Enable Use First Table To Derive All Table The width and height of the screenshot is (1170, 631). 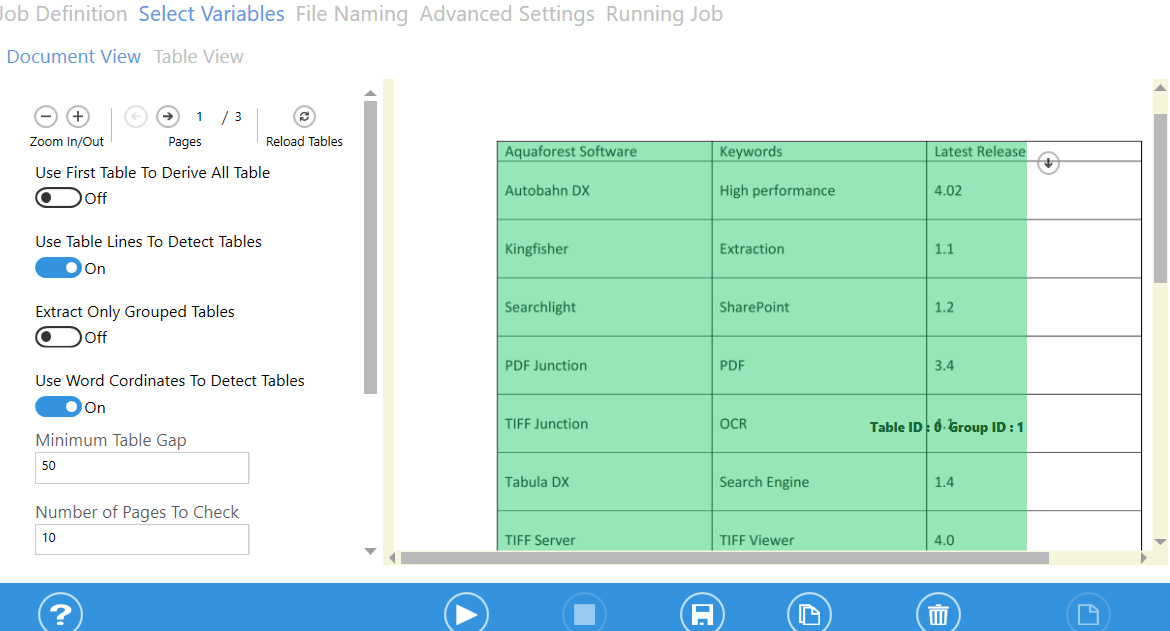coord(57,197)
